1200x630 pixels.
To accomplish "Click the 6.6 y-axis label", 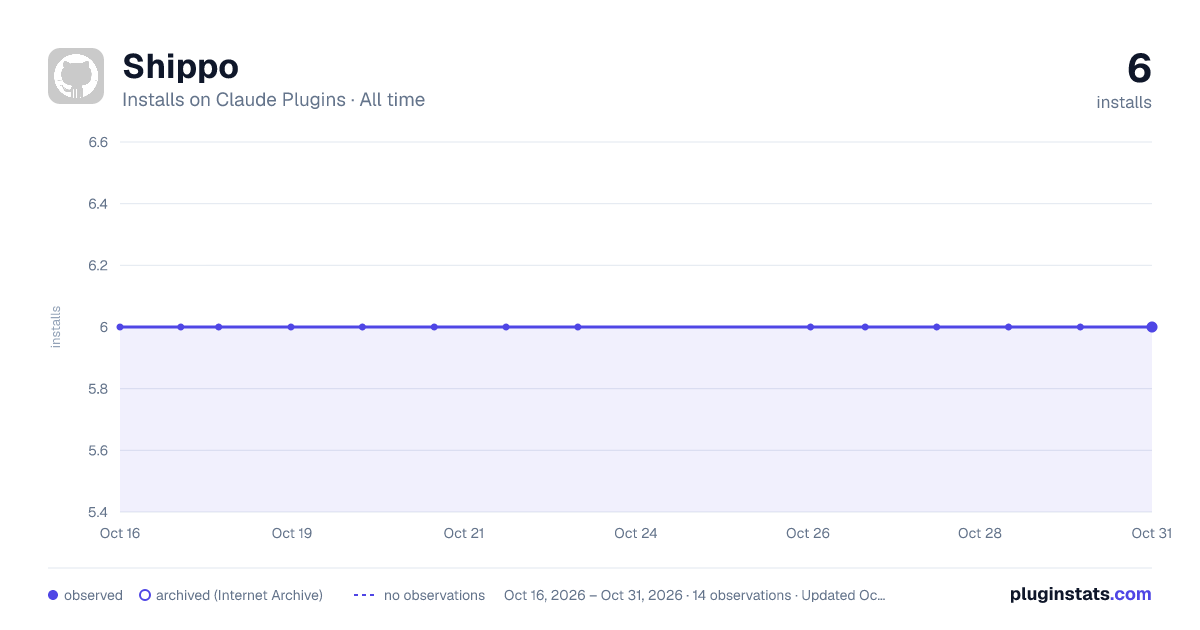I will click(x=98, y=142).
